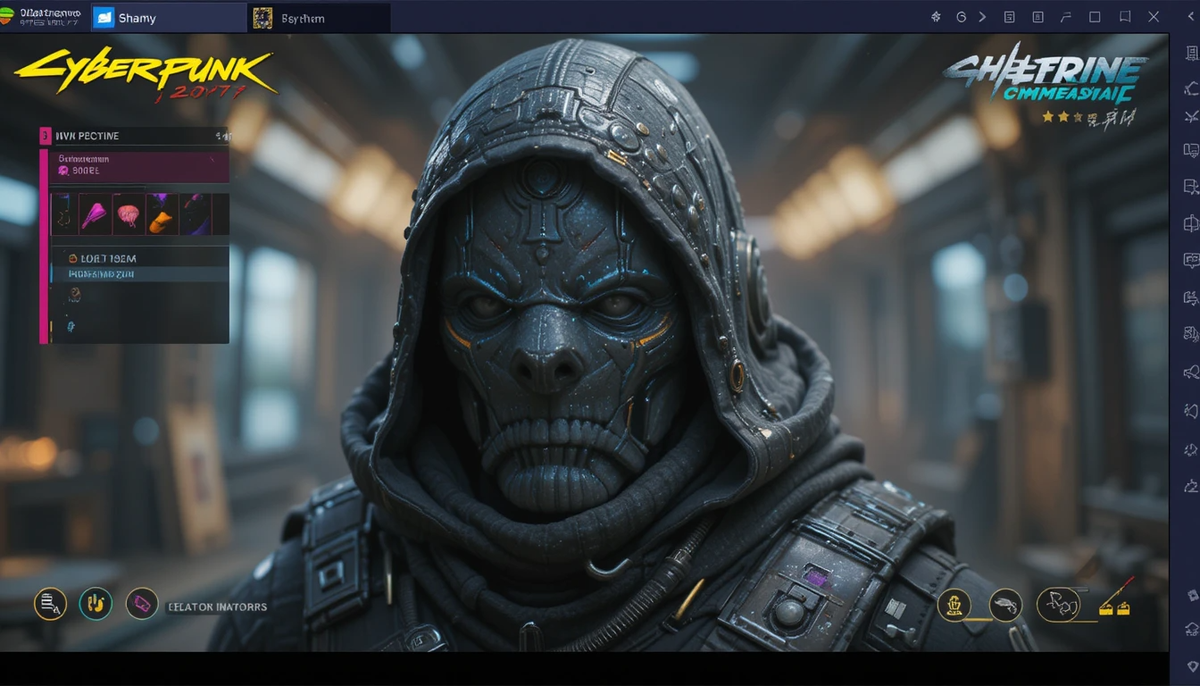
Task: Select the blue highlighted row in the panel
Action: tap(139, 273)
